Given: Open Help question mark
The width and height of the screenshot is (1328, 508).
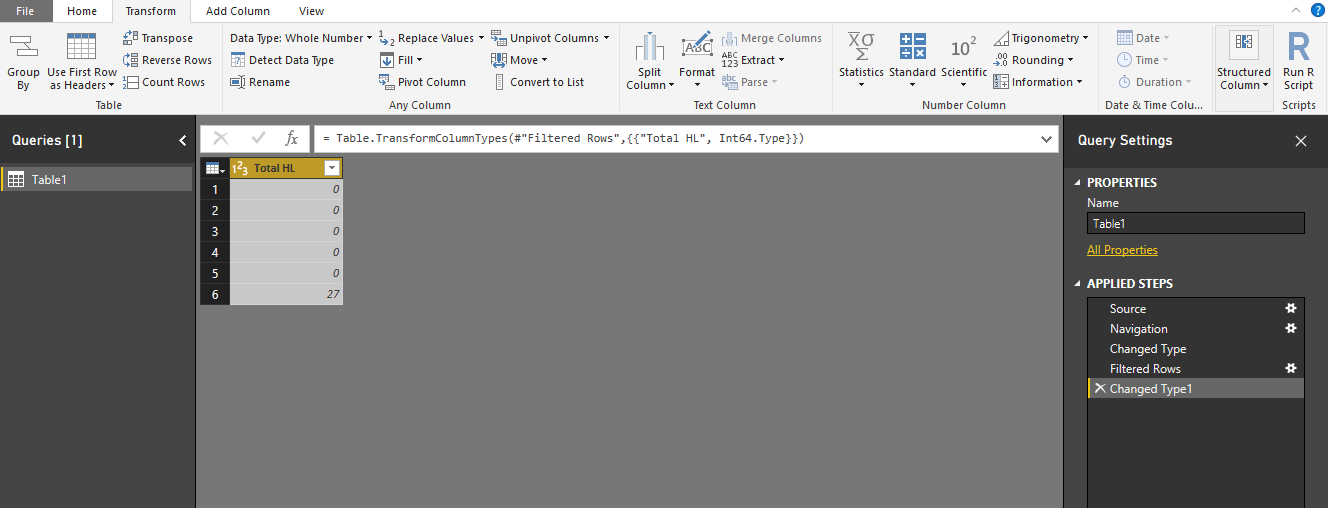Looking at the screenshot, I should pos(1317,10).
